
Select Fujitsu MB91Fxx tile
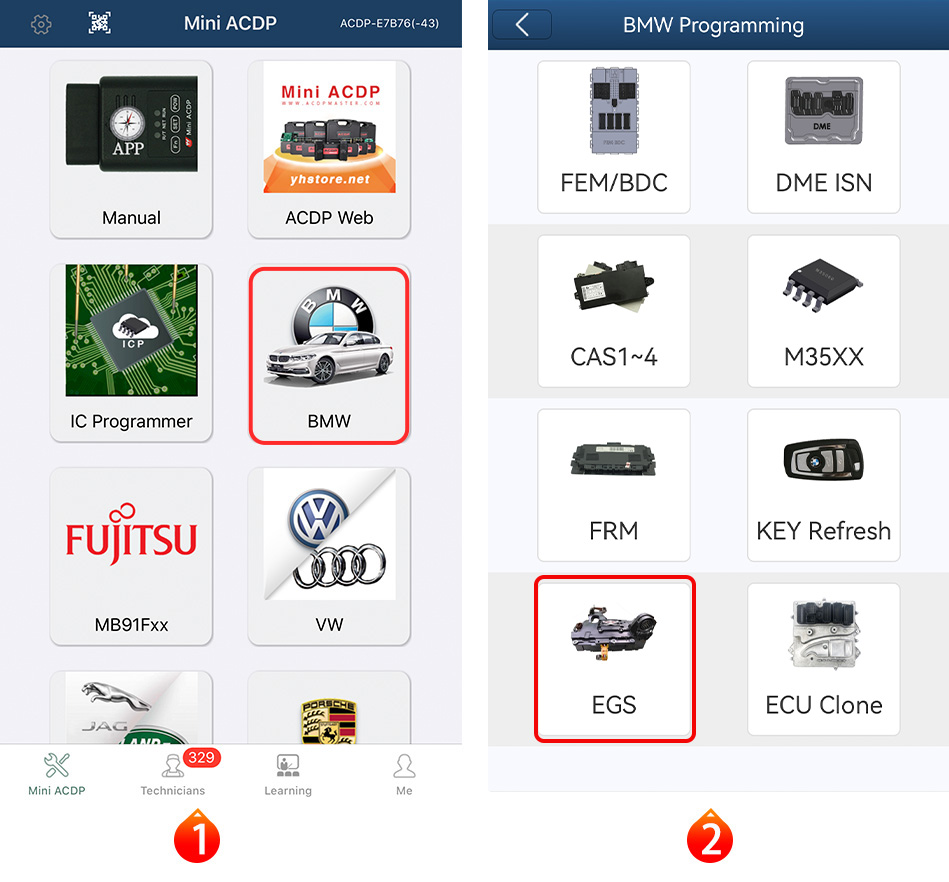tap(131, 556)
